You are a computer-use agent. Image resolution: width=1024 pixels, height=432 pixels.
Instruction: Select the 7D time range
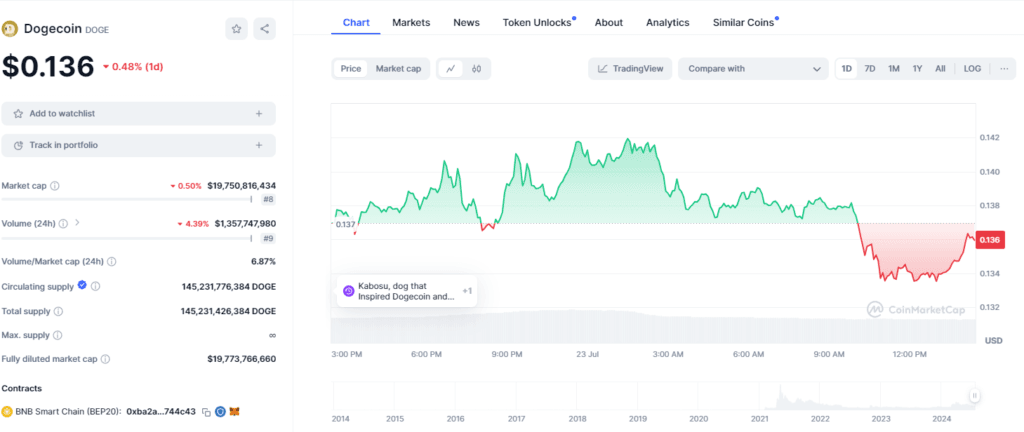(x=870, y=69)
